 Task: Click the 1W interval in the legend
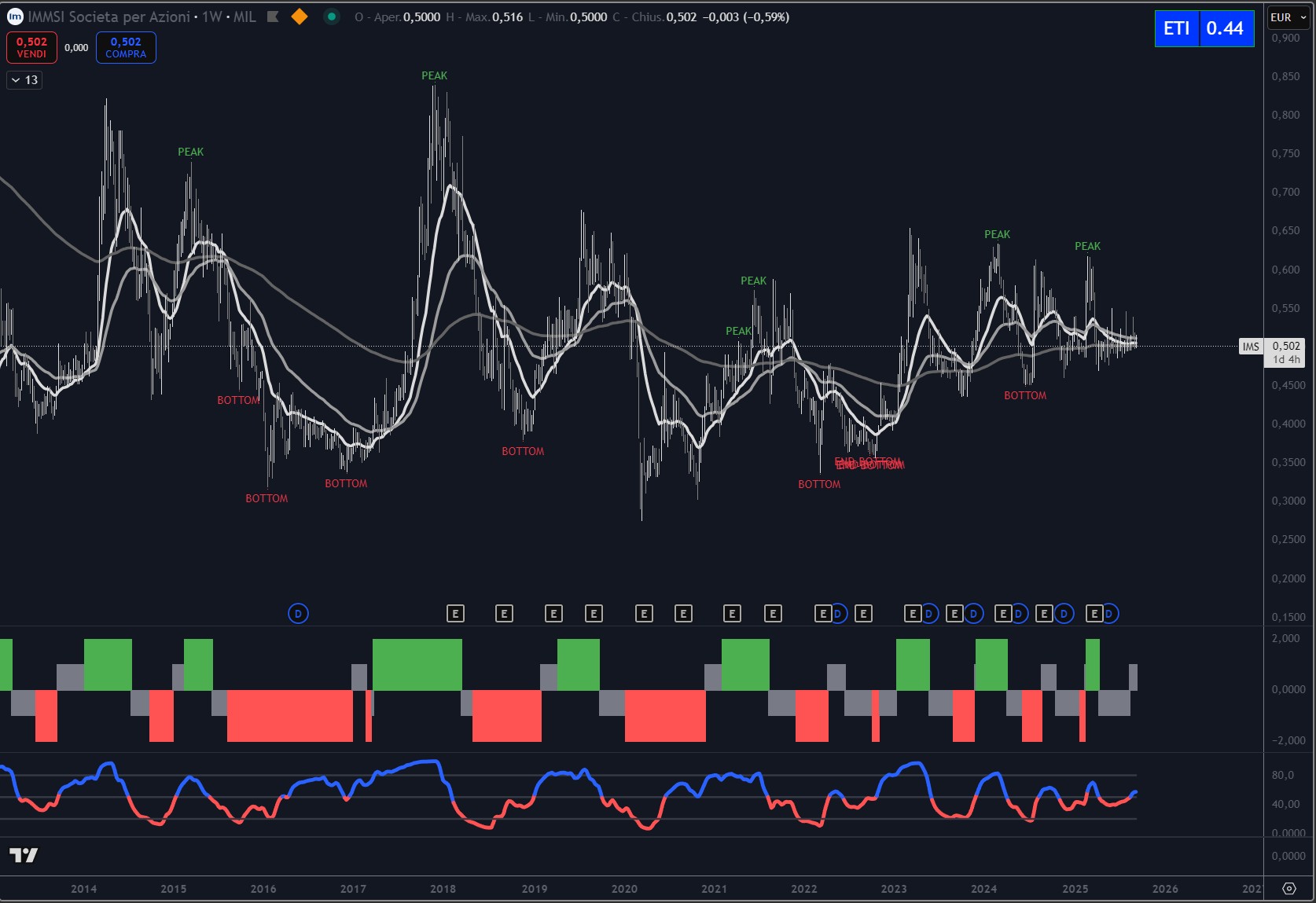point(211,17)
